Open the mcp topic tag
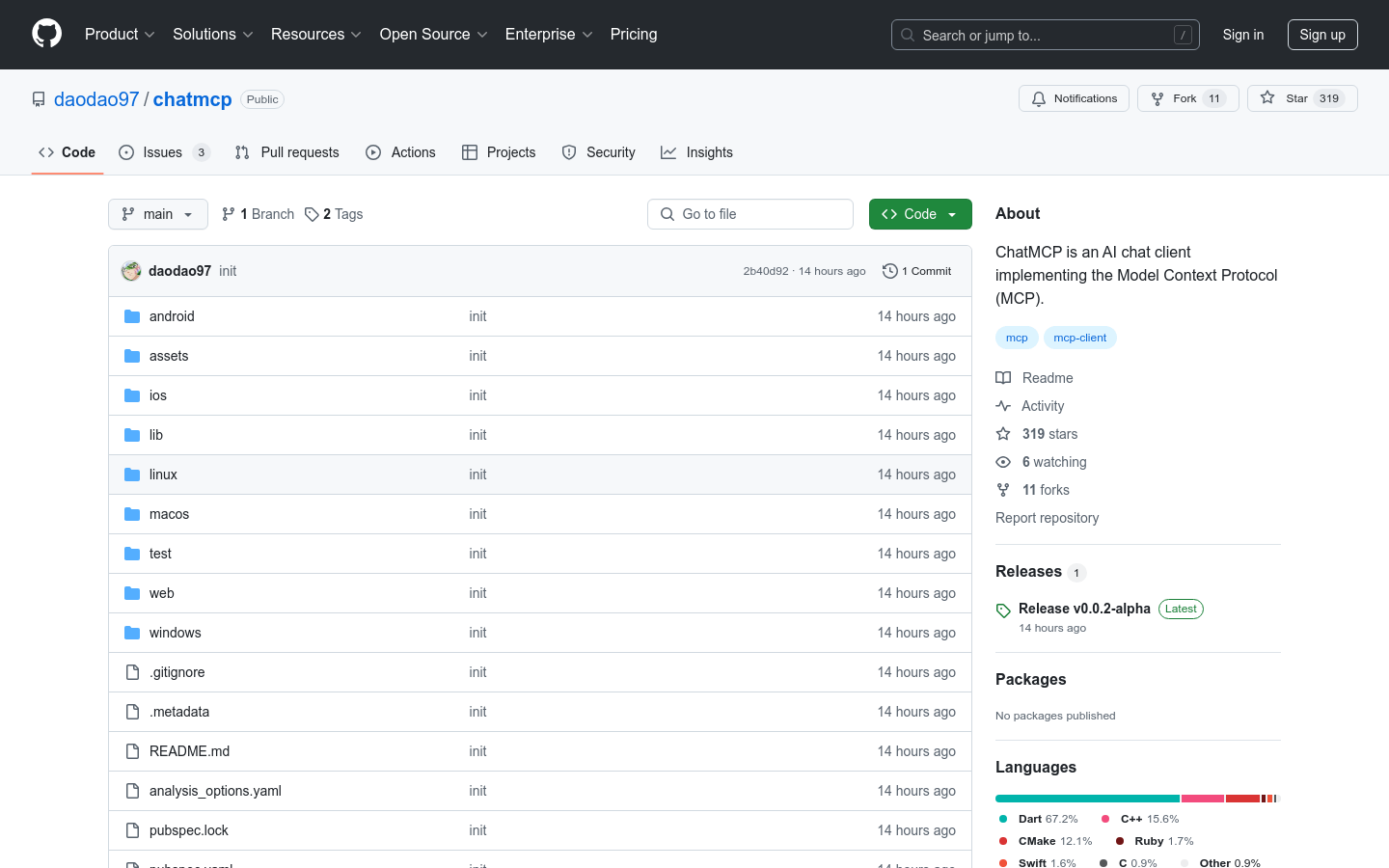The height and width of the screenshot is (868, 1389). 1017,338
